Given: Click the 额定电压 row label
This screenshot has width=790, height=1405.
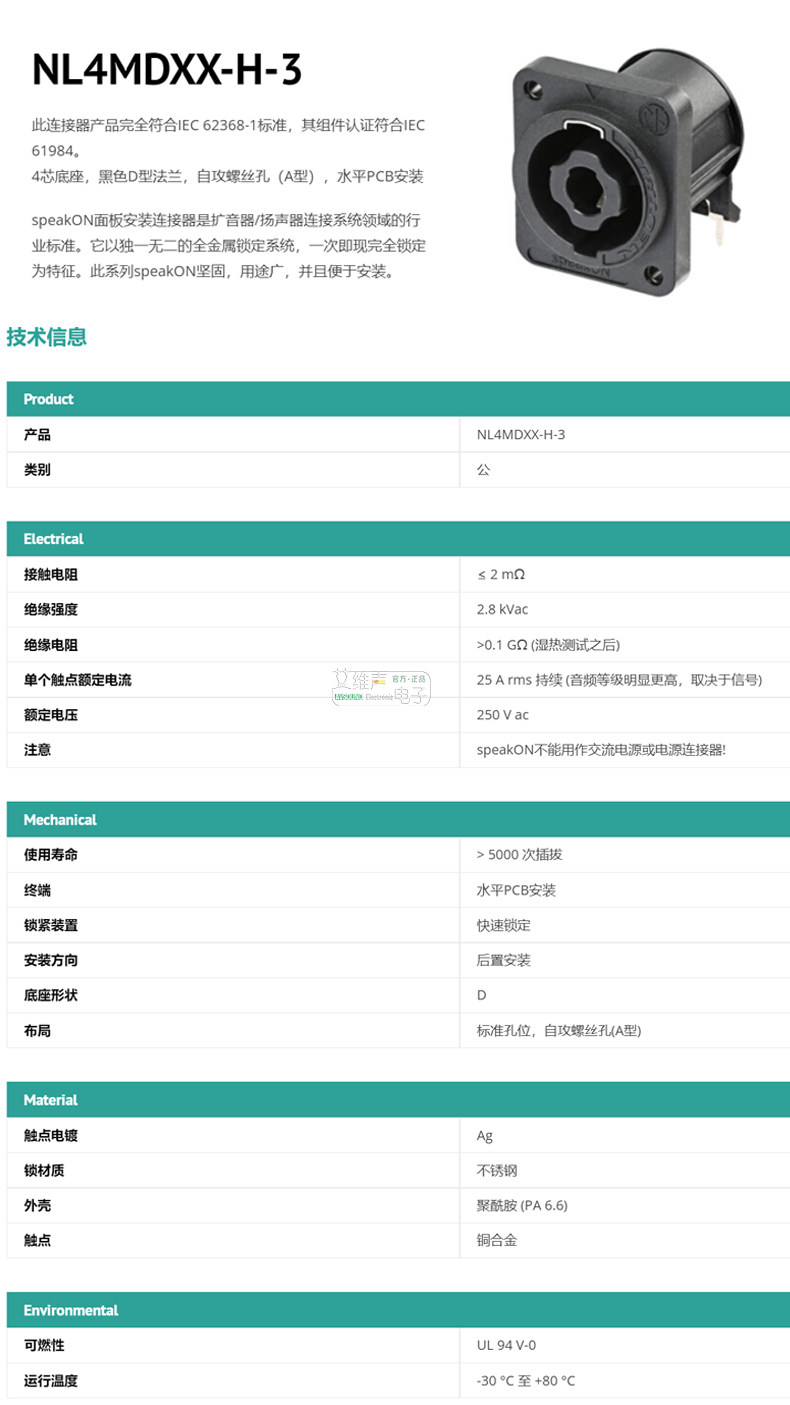Looking at the screenshot, I should coord(51,715).
